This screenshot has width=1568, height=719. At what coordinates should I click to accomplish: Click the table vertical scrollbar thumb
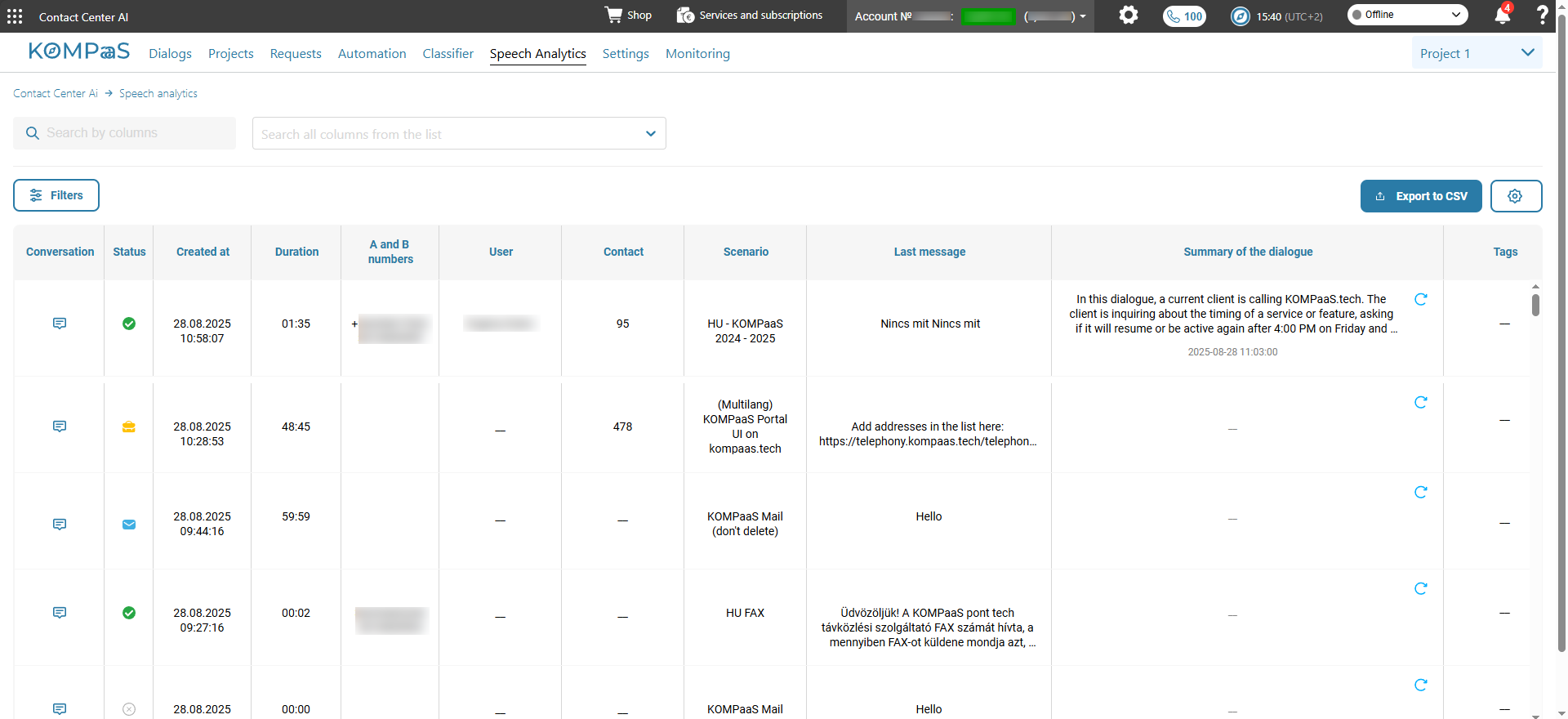1535,306
